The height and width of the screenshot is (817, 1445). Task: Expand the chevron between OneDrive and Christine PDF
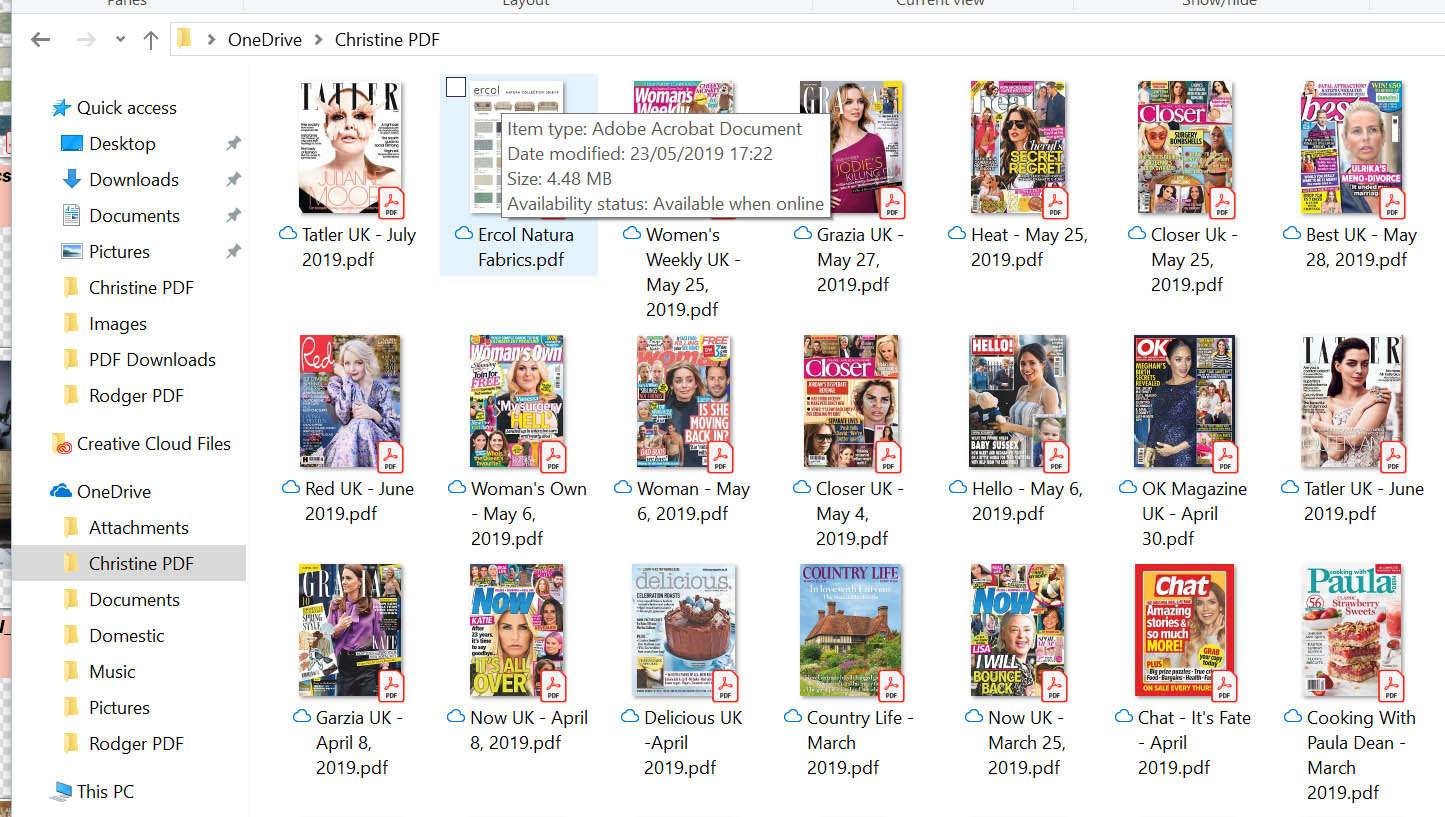318,40
